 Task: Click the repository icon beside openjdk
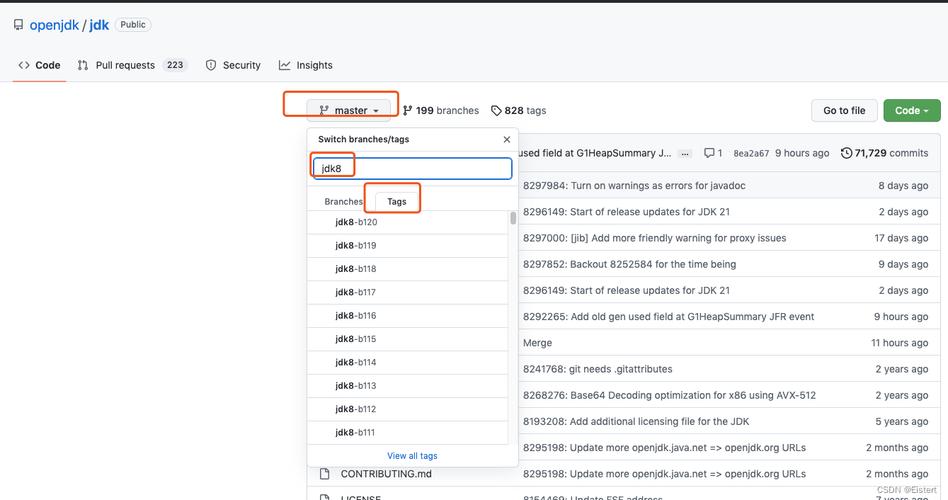(x=18, y=25)
